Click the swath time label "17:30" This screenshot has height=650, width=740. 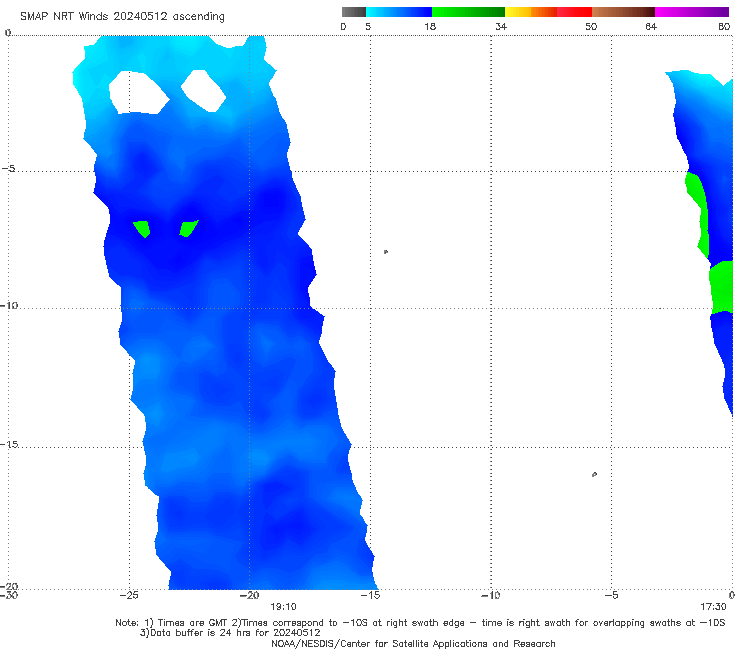(713, 607)
